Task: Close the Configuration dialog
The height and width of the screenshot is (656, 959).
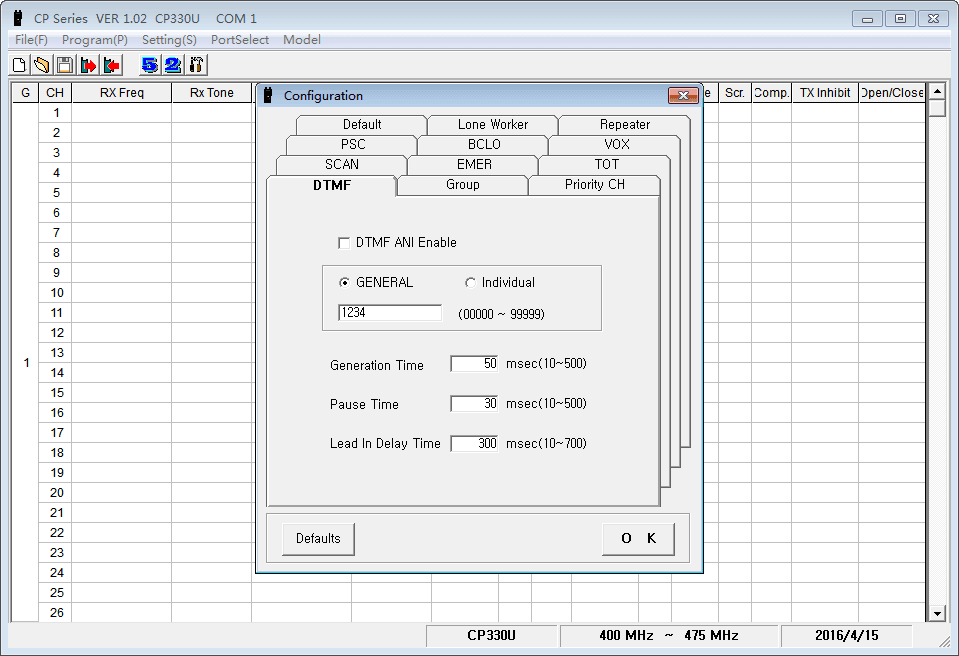Action: pyautogui.click(x=683, y=95)
